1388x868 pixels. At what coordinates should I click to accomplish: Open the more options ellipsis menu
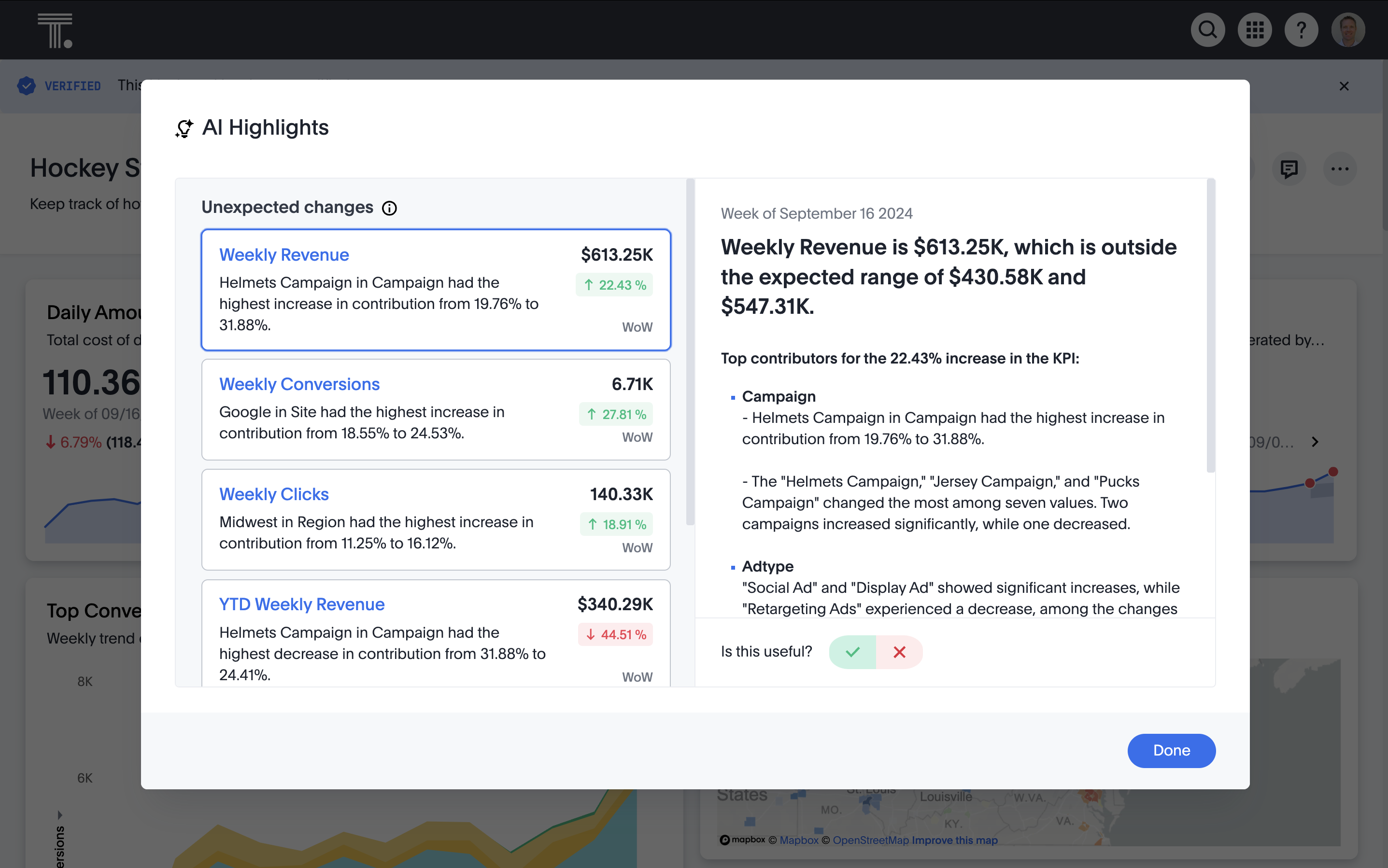pyautogui.click(x=1340, y=169)
